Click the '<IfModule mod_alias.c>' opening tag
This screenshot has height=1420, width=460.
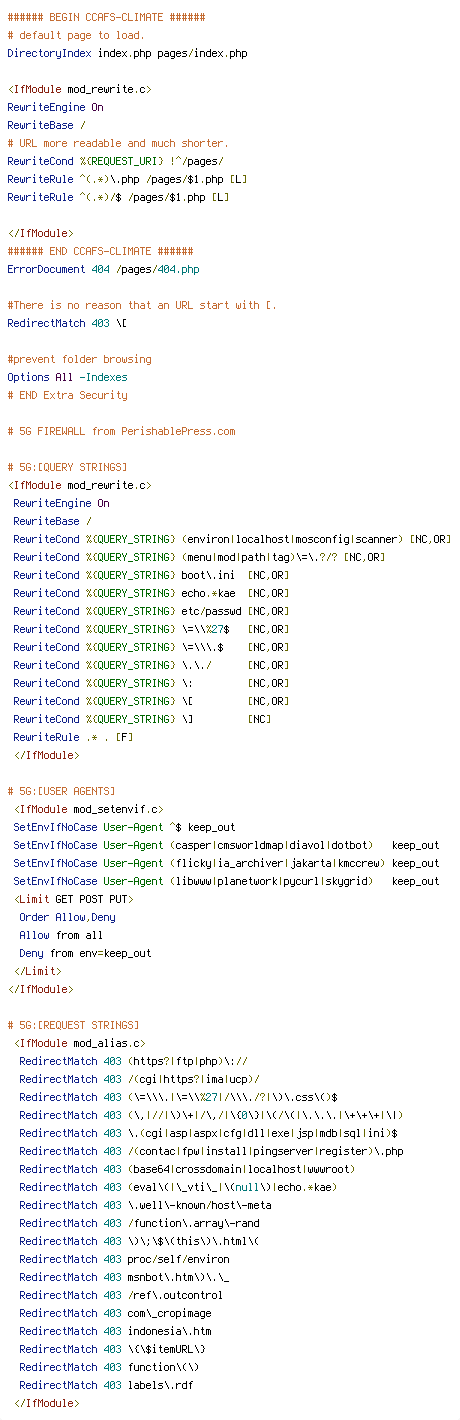[x=79, y=1043]
